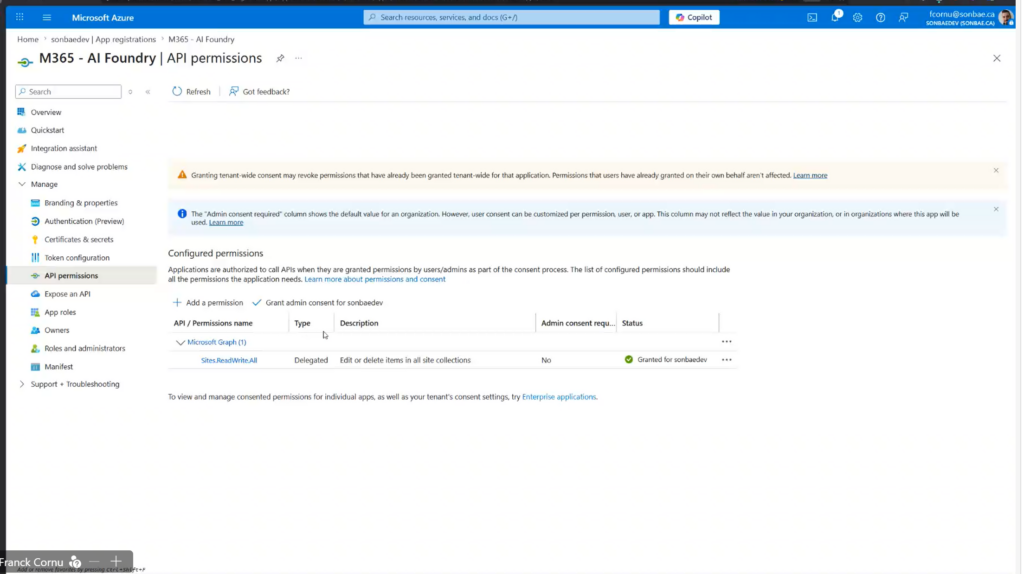Open portal settings gear
Viewport: 1024px width, 574px height.
click(x=857, y=18)
